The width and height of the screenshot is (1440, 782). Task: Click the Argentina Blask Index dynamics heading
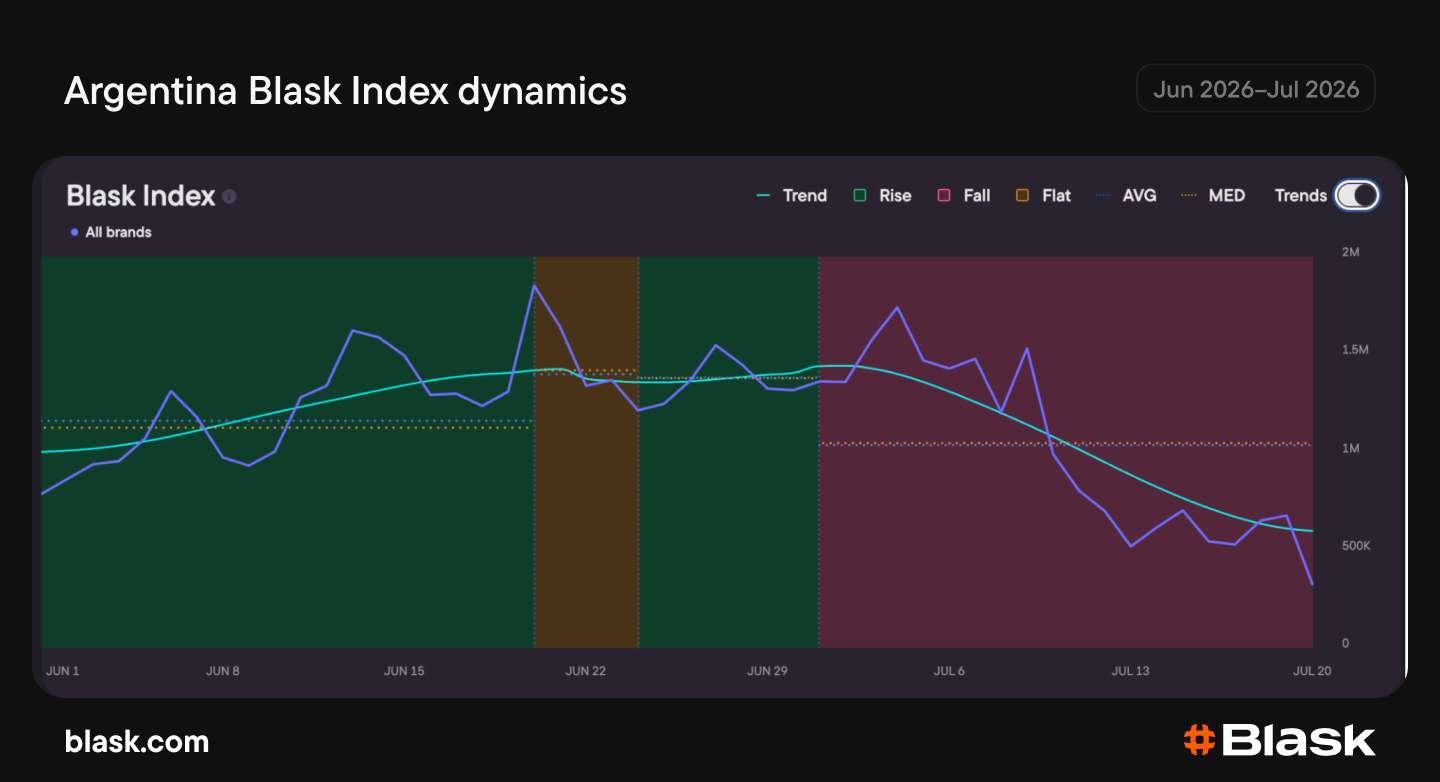point(345,91)
